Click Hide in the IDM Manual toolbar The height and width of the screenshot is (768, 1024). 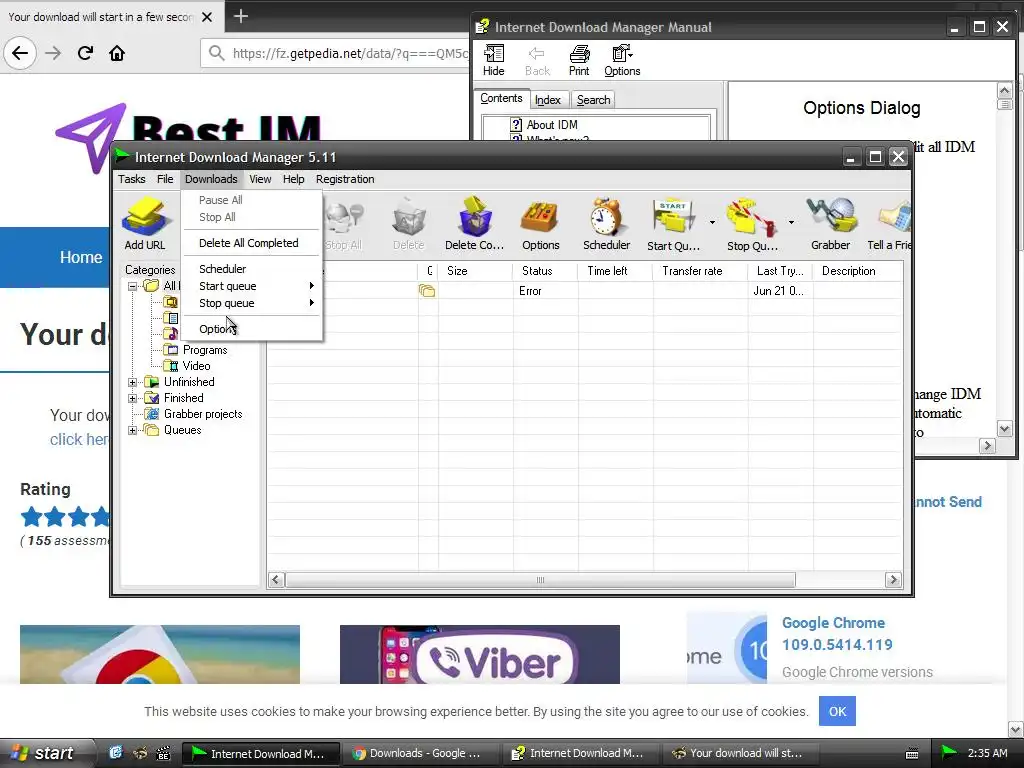point(494,60)
